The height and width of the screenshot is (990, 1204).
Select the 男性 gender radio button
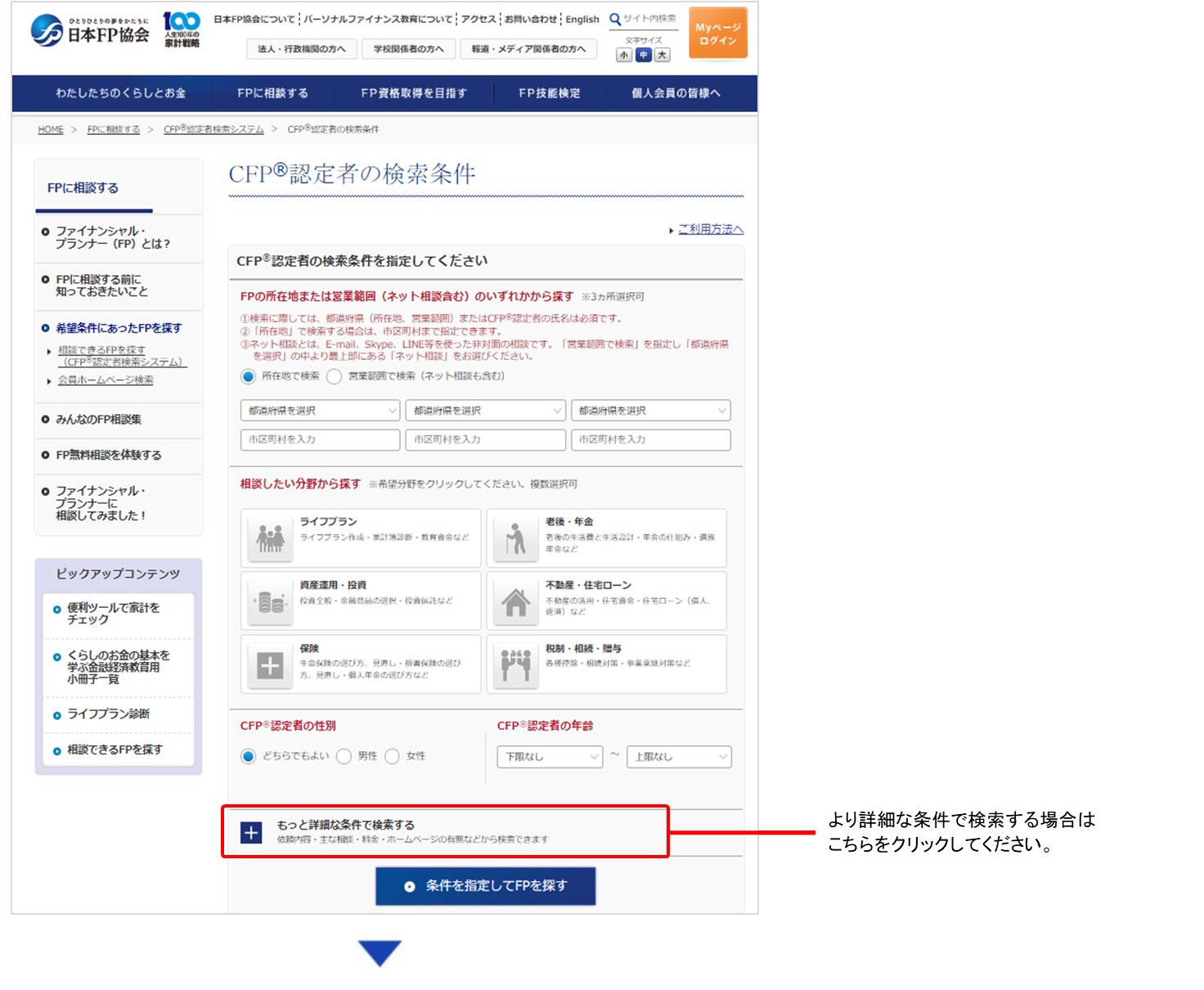(x=344, y=756)
